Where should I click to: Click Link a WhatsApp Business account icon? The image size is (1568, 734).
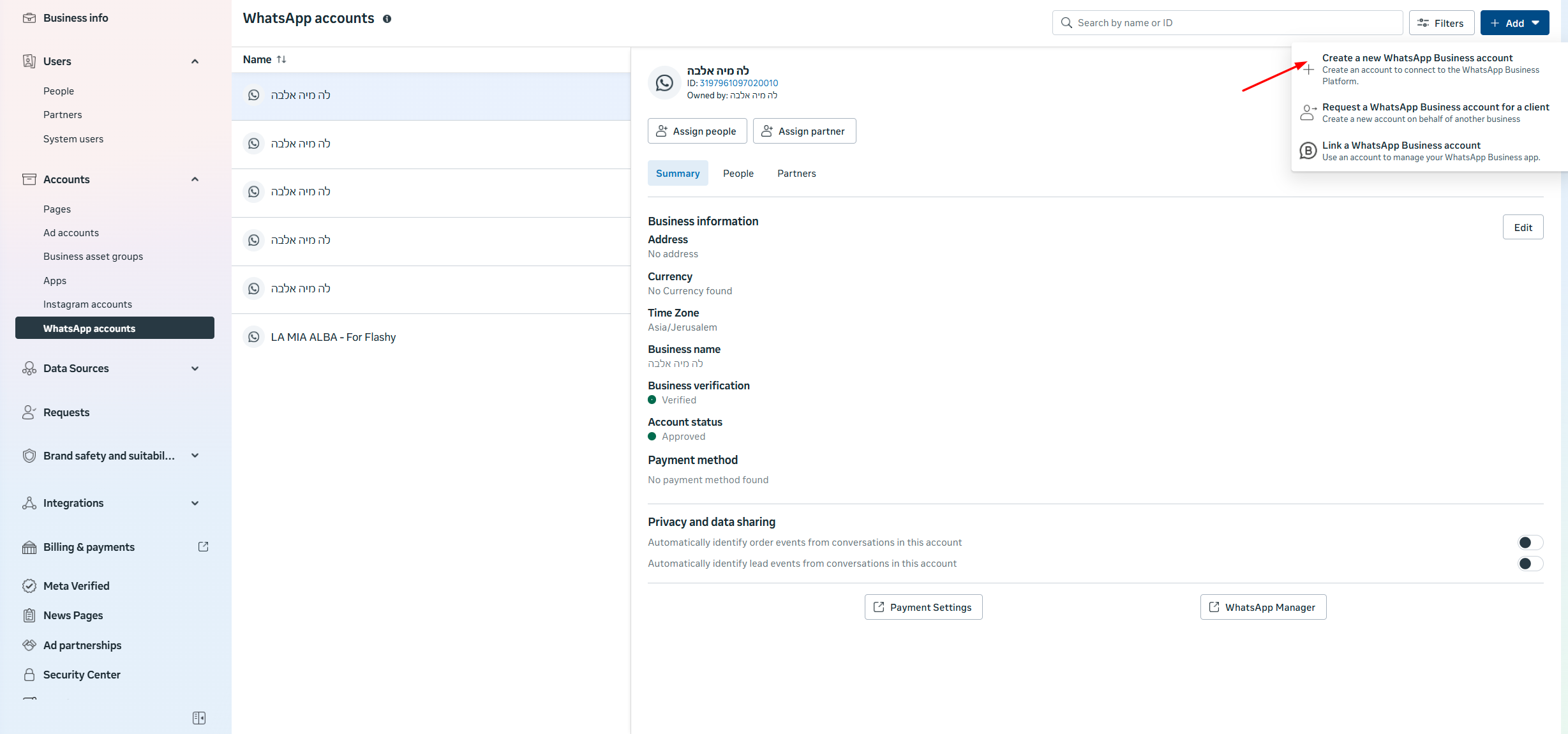tap(1308, 151)
